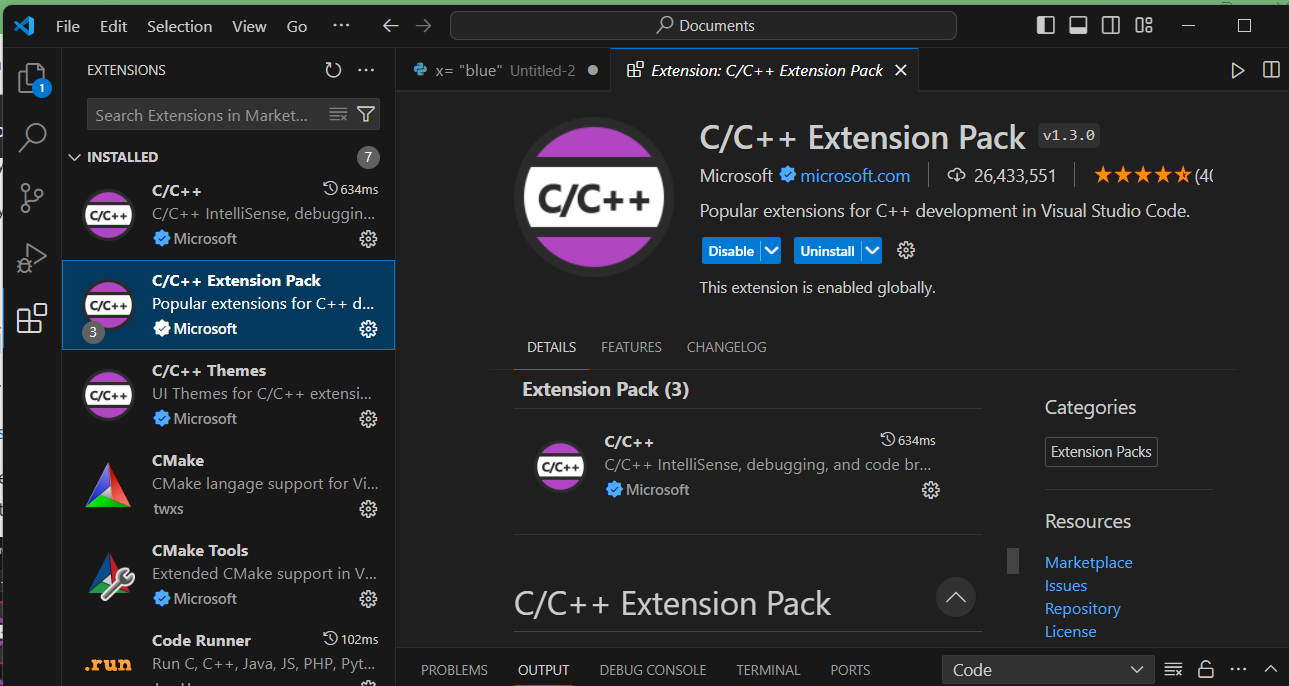1289x686 pixels.
Task: Open the View menu
Action: 250,26
